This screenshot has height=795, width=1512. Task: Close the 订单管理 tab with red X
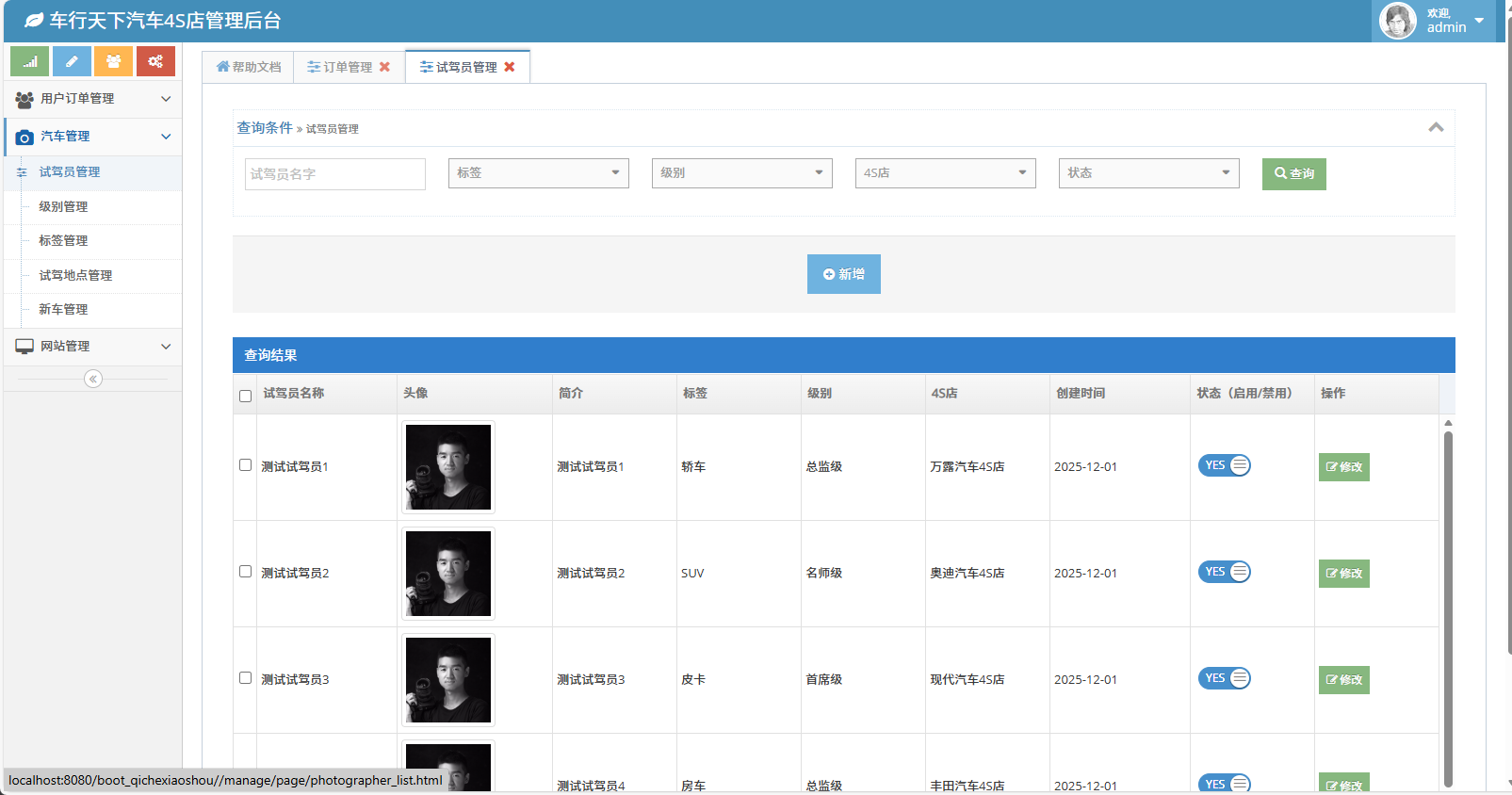pos(384,67)
